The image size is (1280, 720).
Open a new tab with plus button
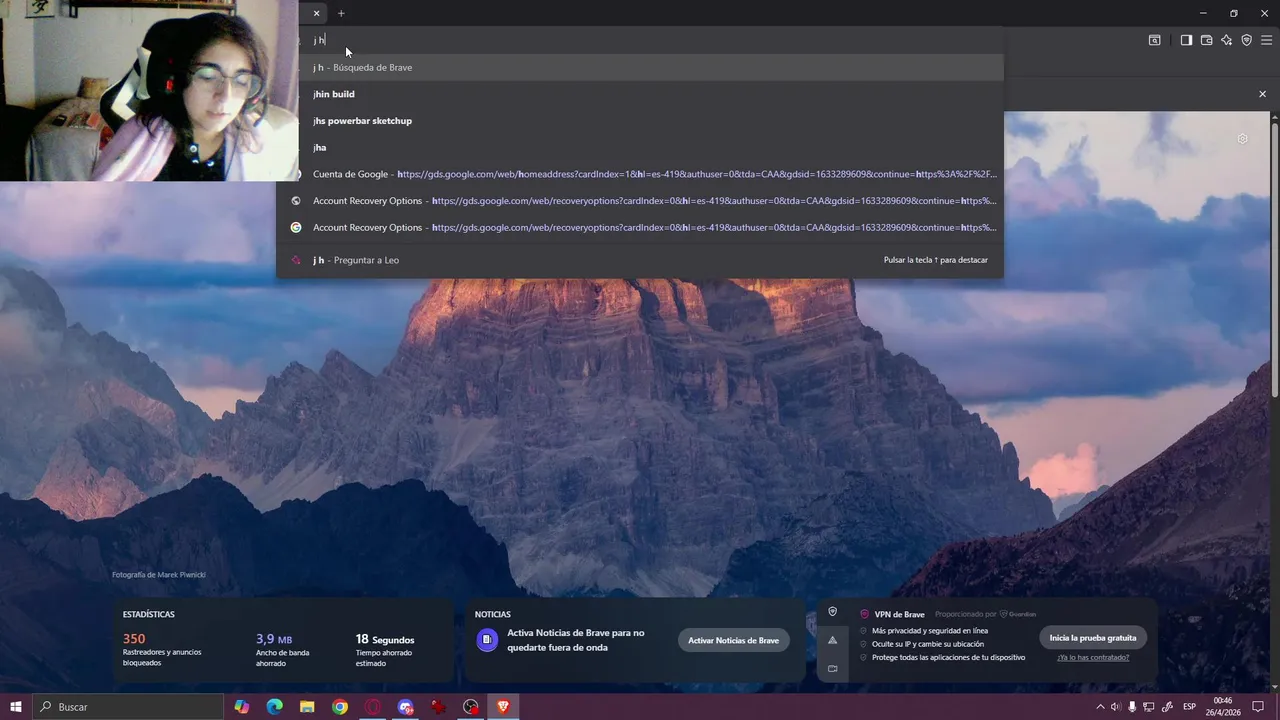(x=341, y=13)
